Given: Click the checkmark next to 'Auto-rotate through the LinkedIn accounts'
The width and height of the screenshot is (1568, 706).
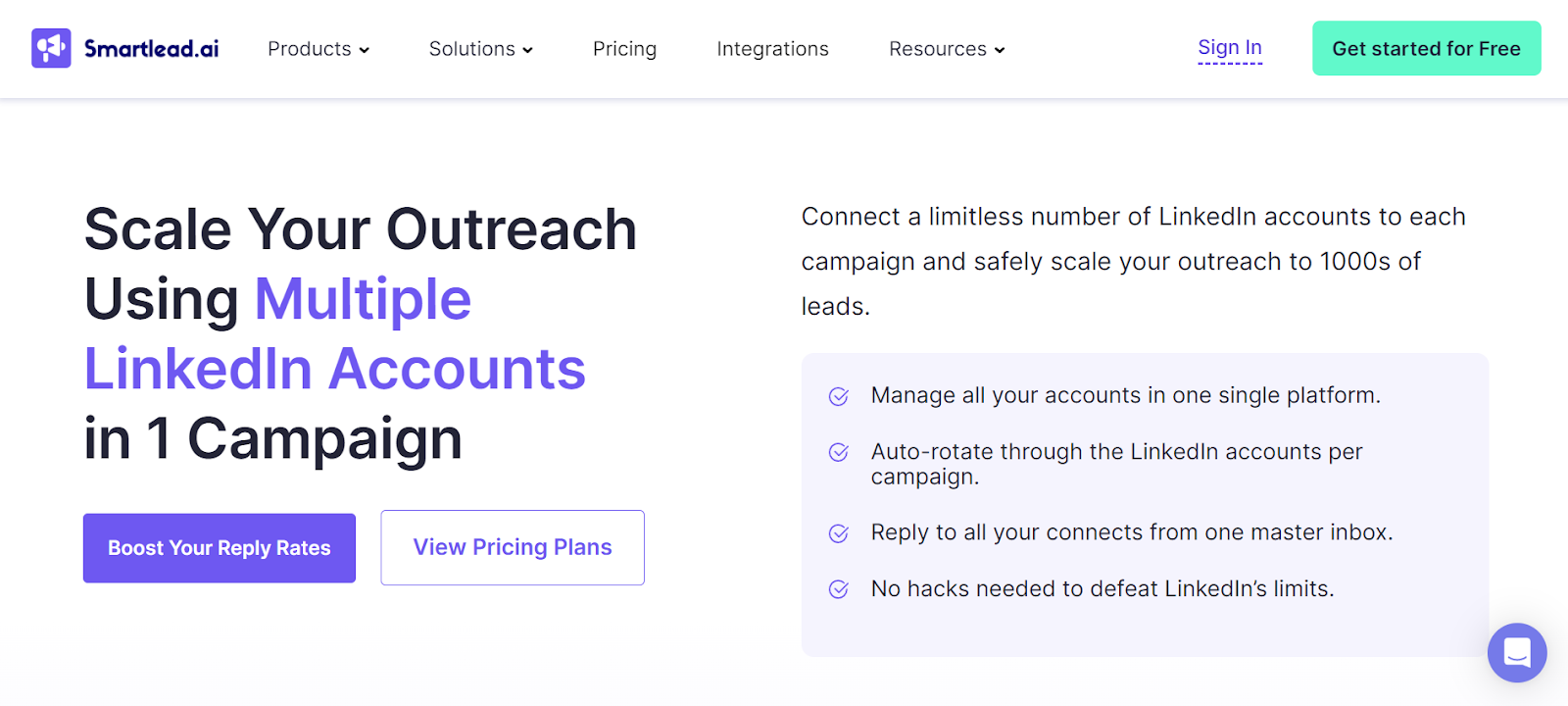Looking at the screenshot, I should (x=838, y=452).
